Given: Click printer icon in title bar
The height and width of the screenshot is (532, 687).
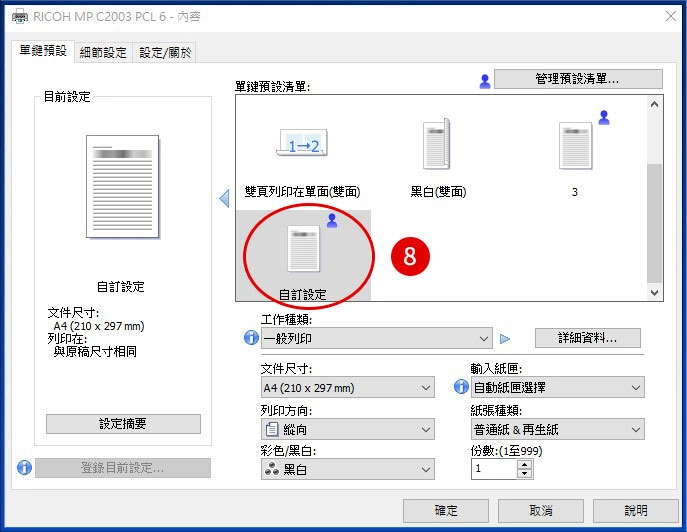Looking at the screenshot, I should click(x=20, y=17).
